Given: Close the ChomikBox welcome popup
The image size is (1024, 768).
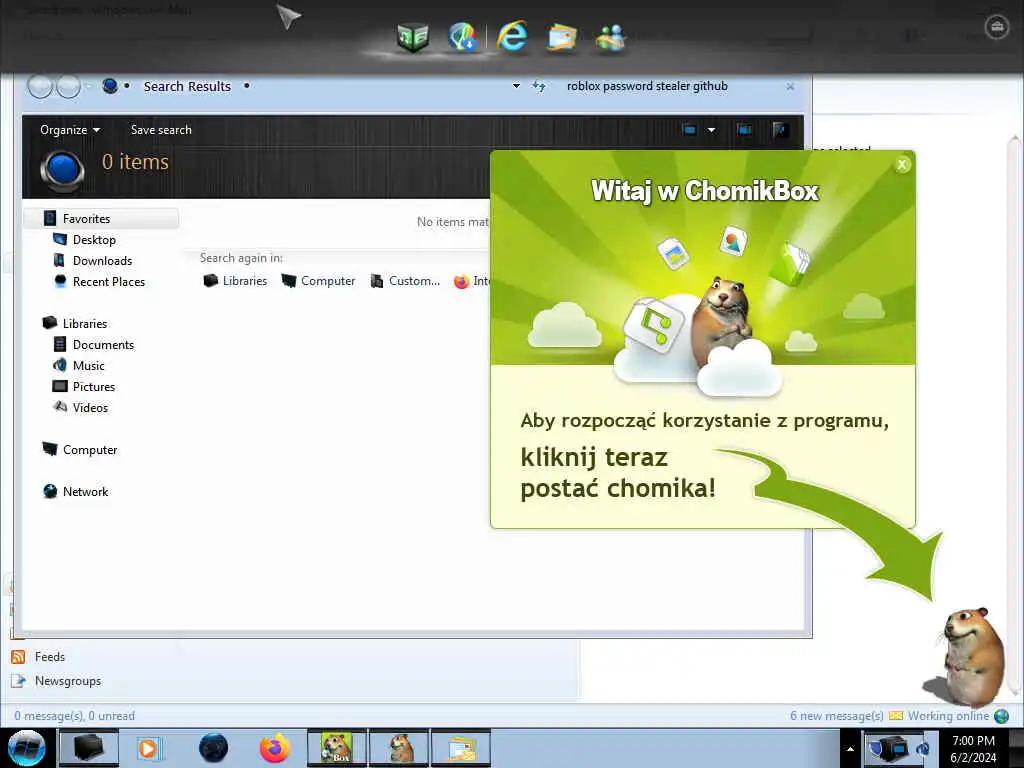Looking at the screenshot, I should pyautogui.click(x=902, y=165).
